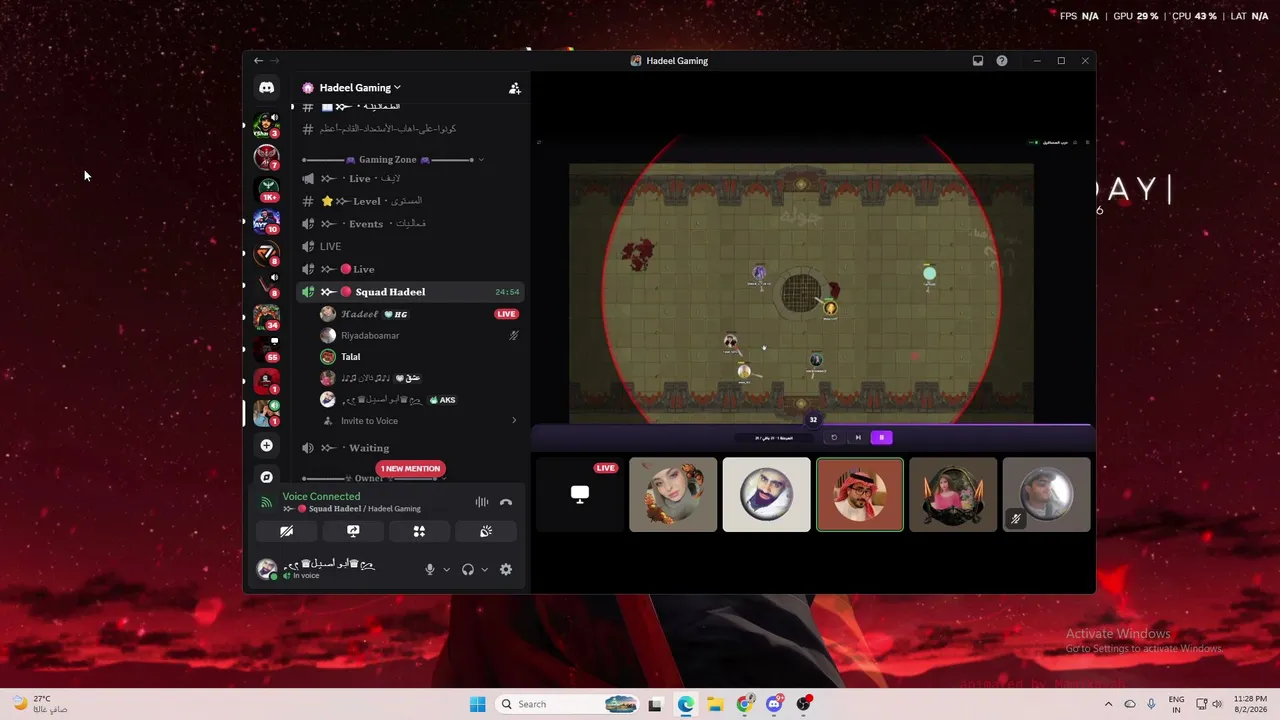Click the green connection signal icon beside Voice Connected
Viewport: 1280px width, 720px height.
tap(266, 502)
